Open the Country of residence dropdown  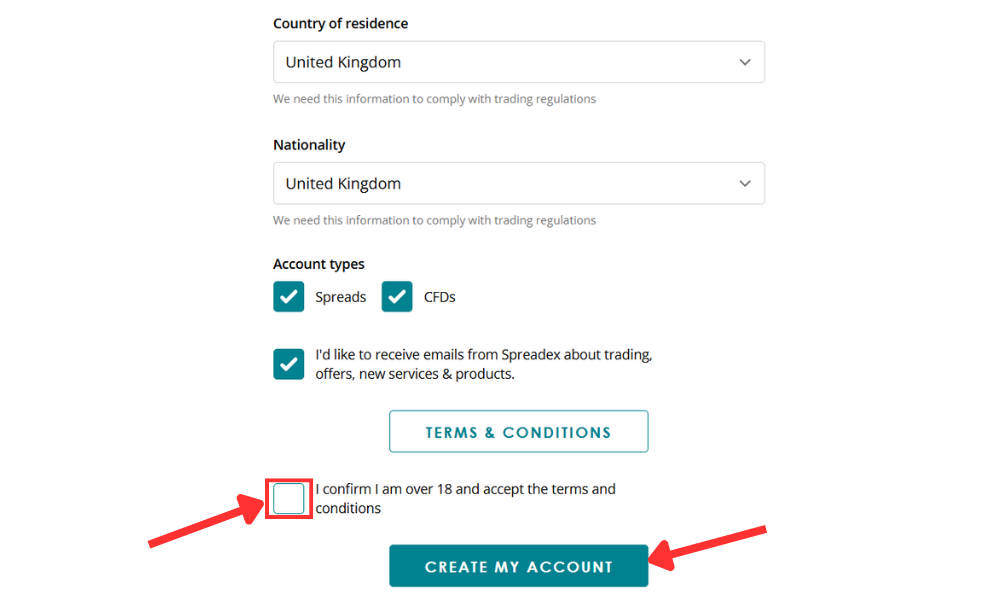518,62
